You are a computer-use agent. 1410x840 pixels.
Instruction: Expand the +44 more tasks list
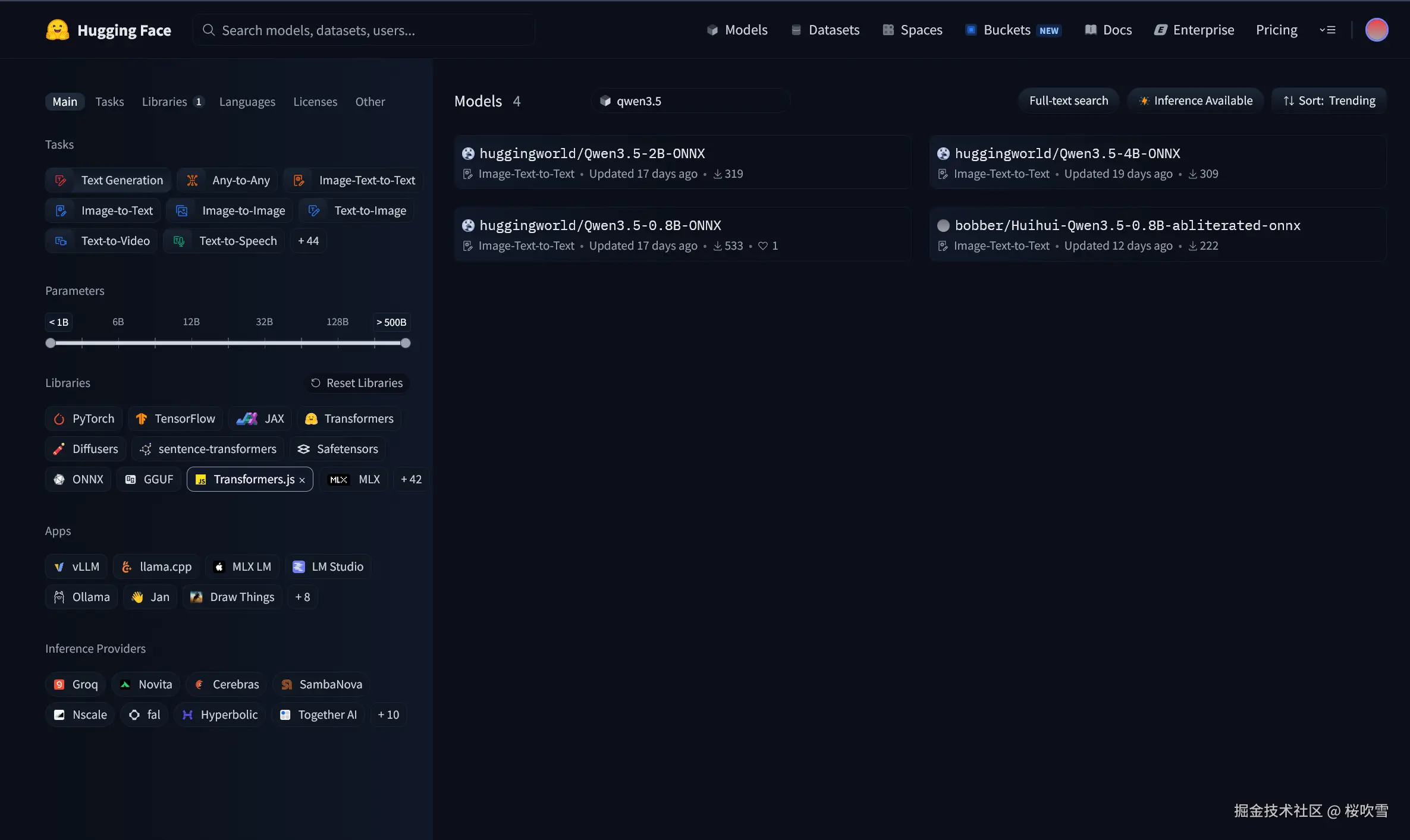click(x=308, y=241)
